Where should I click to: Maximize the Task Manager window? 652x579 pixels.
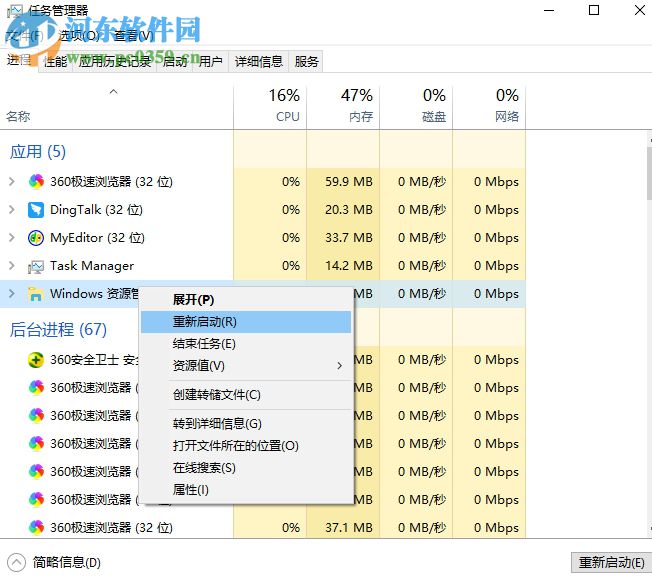594,10
